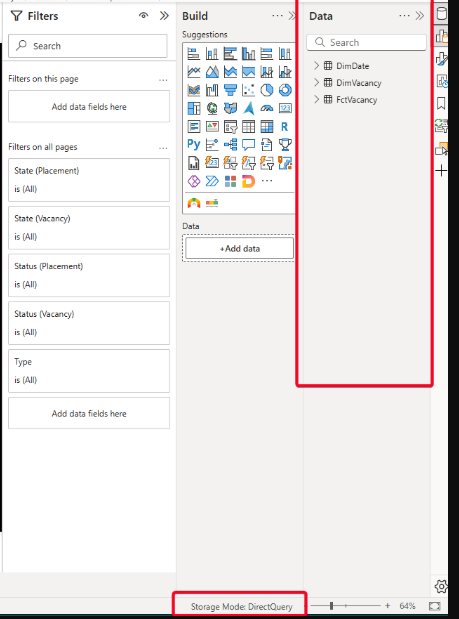The image size is (459, 619).
Task: Collapse the Build pane
Action: tap(292, 16)
